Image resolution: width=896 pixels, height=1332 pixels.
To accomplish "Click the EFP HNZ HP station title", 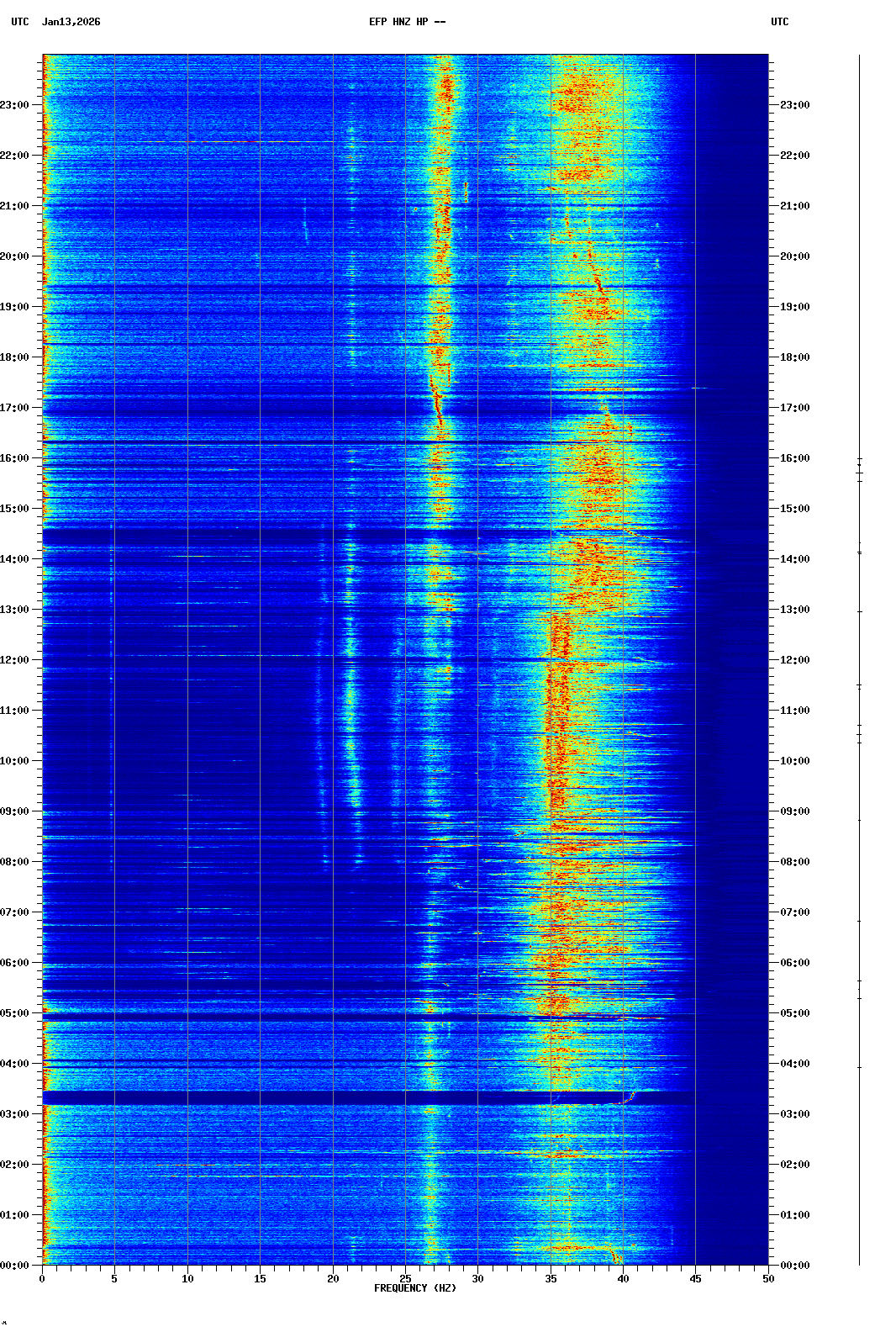I will click(x=407, y=22).
